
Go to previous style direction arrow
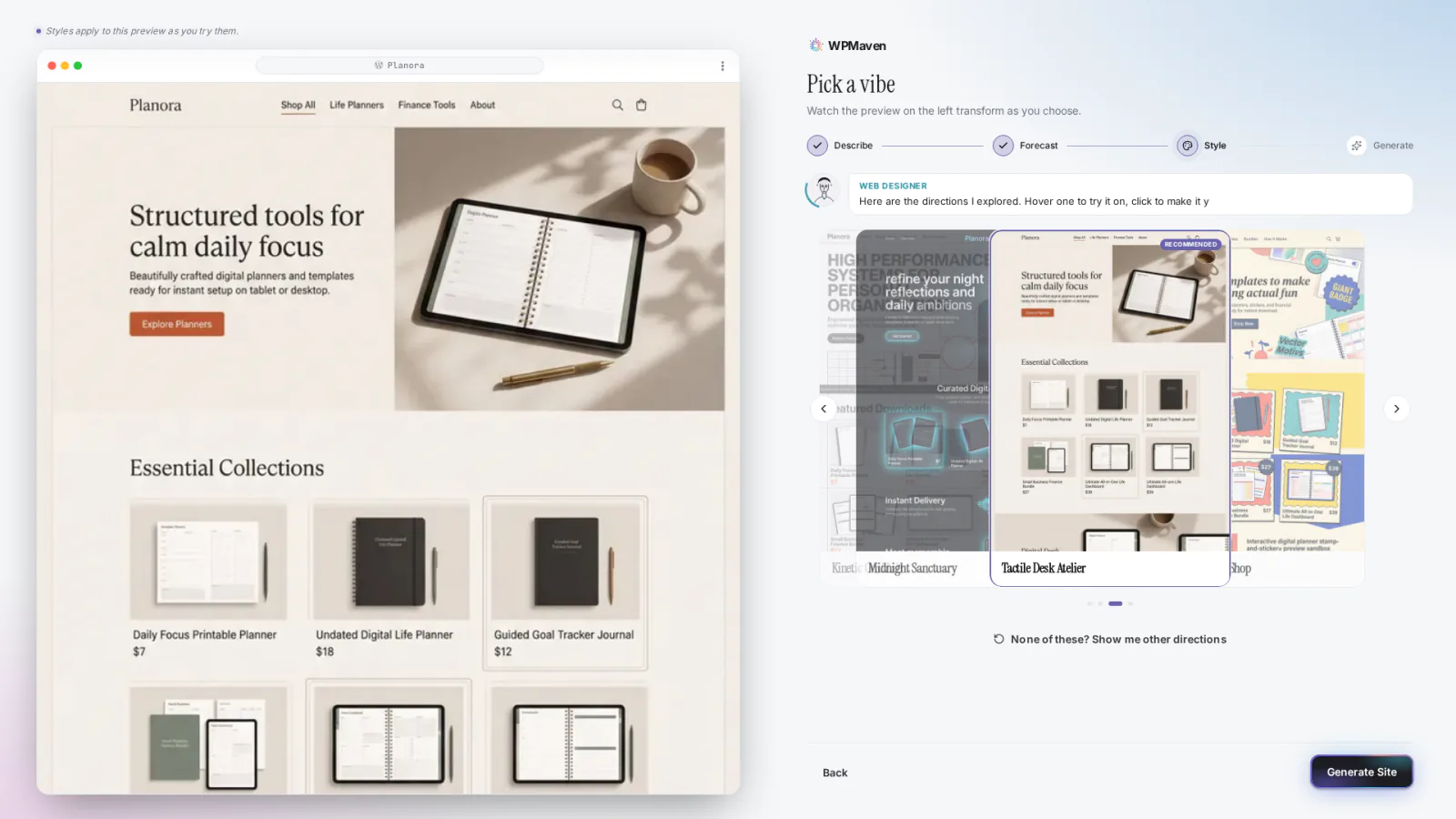824,409
